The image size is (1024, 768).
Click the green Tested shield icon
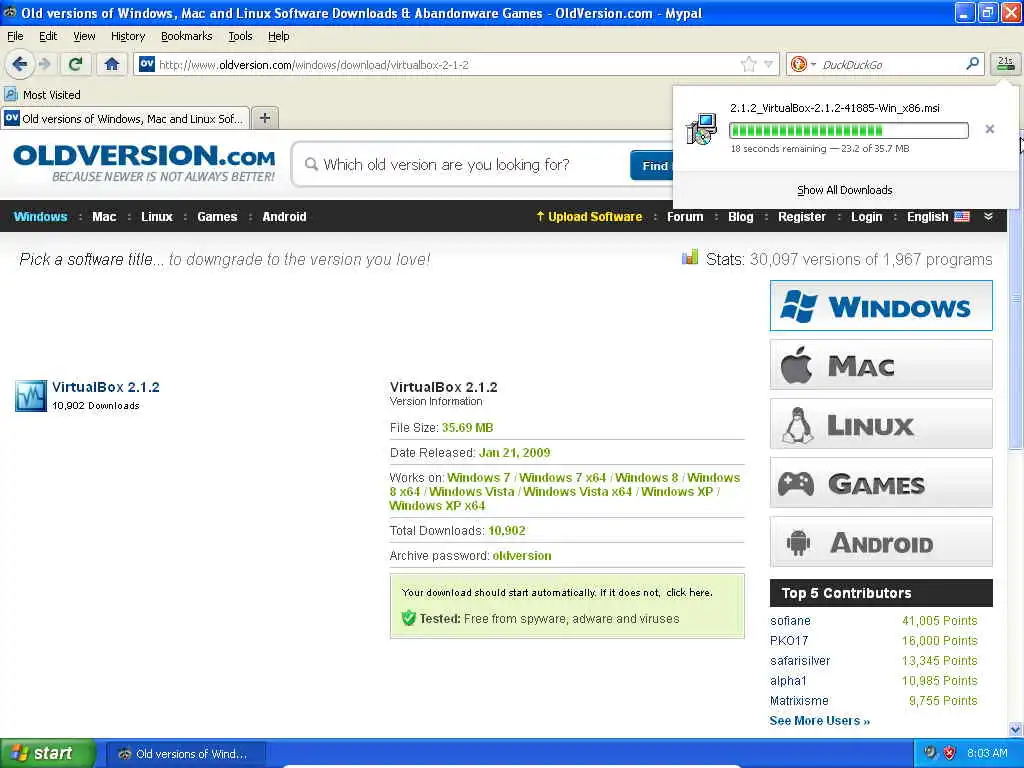(x=409, y=618)
